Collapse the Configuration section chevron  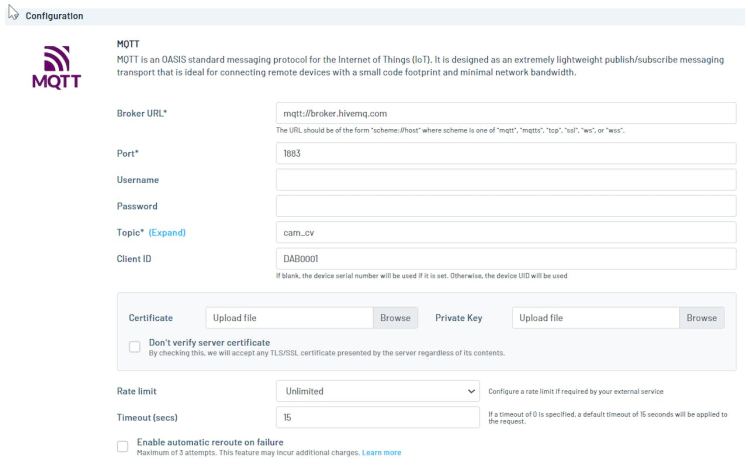[13, 15]
